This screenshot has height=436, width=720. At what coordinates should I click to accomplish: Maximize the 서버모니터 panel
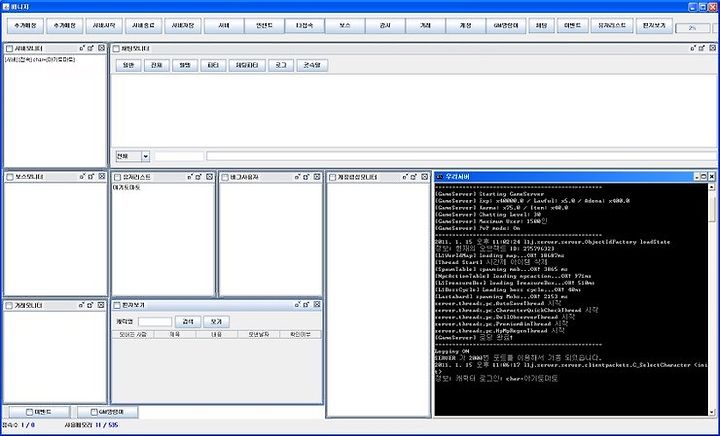click(x=91, y=48)
